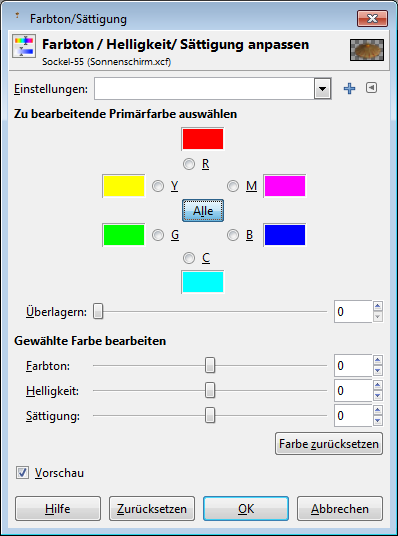The image size is (398, 536).
Task: Click the Helligkeit numeric input field
Action: click(353, 391)
